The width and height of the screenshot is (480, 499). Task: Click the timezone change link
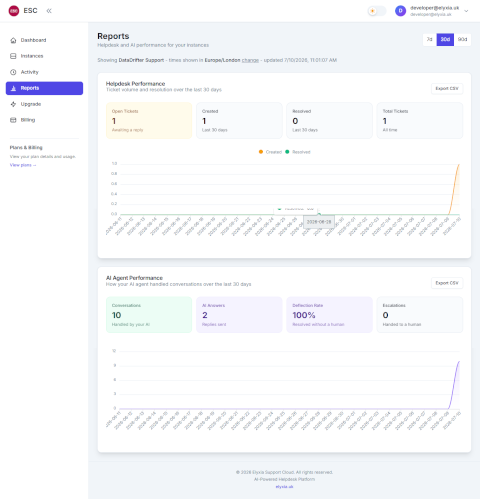(250, 60)
